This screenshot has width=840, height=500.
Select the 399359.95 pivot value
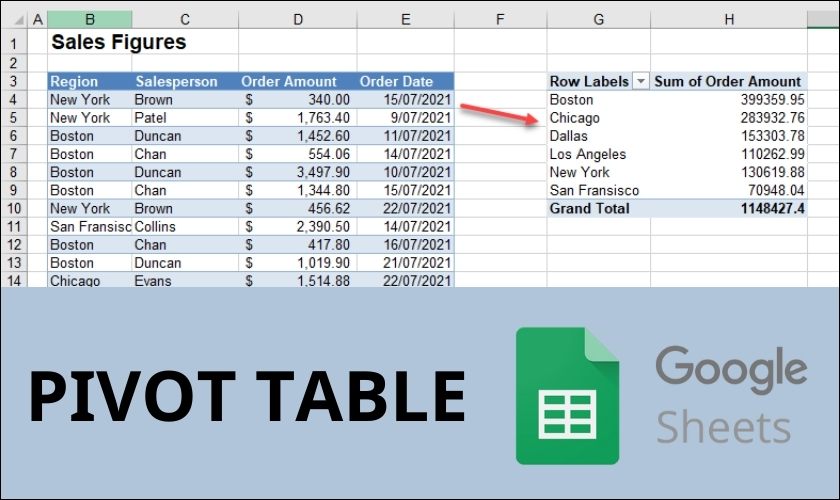coord(729,100)
